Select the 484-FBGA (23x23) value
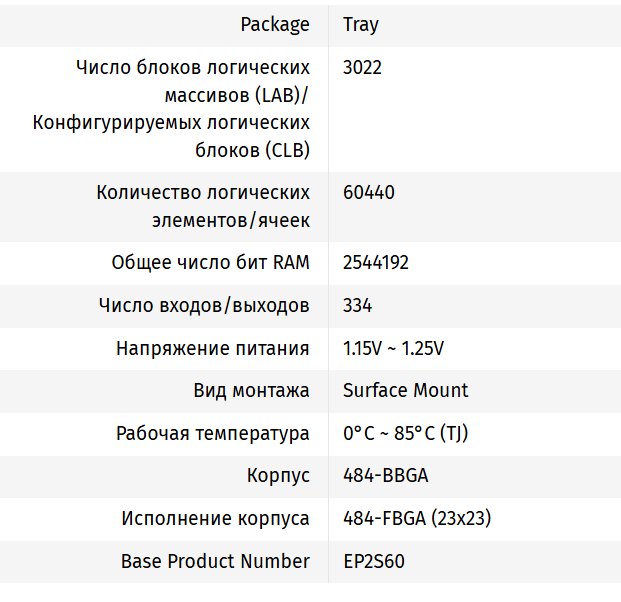The width and height of the screenshot is (621, 602). [417, 519]
